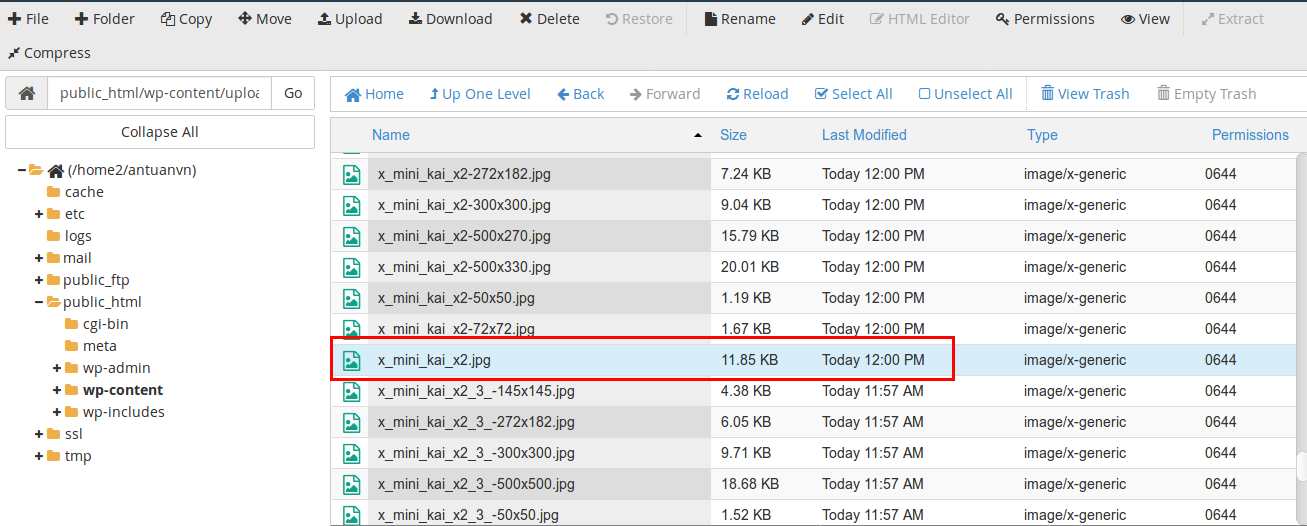Click image icon of x_mini_kai_x2-500x330.jpg
This screenshot has width=1307, height=526.
click(x=351, y=267)
